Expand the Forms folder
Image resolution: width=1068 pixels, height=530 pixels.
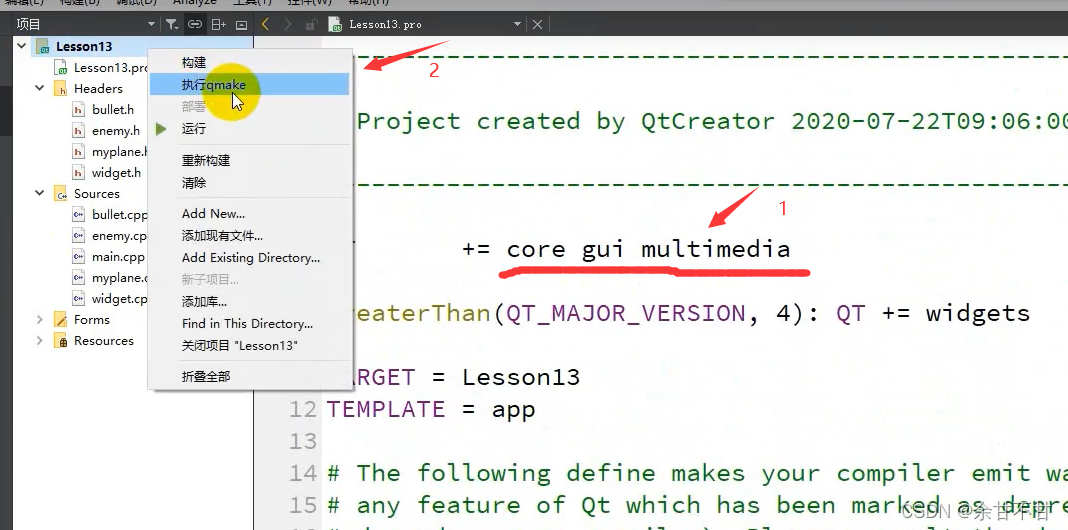[x=40, y=319]
